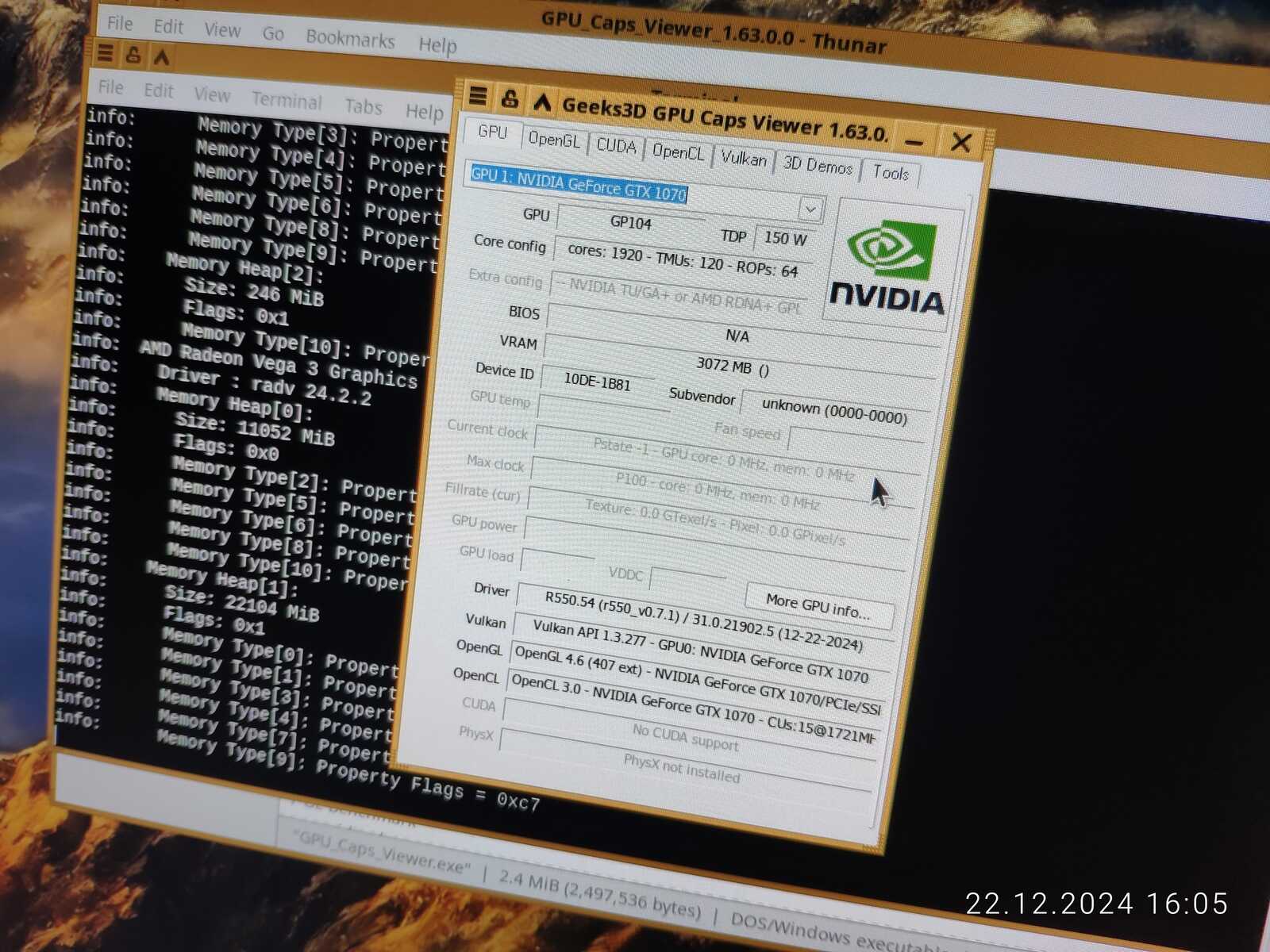Click the "GPU_Caps_Viewer.exe" name in Thunar status bar

tap(381, 854)
